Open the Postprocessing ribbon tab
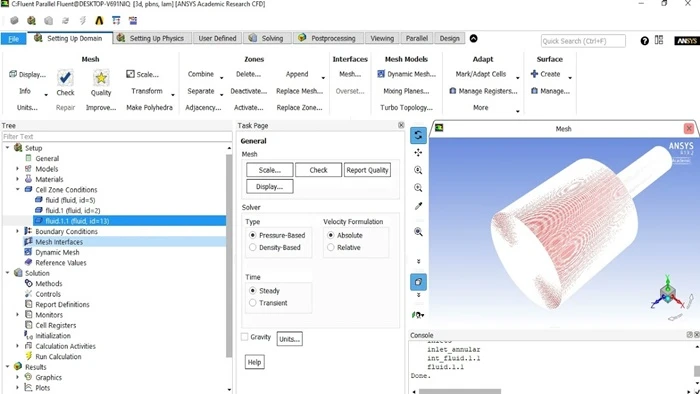The image size is (700, 394). 328,38
